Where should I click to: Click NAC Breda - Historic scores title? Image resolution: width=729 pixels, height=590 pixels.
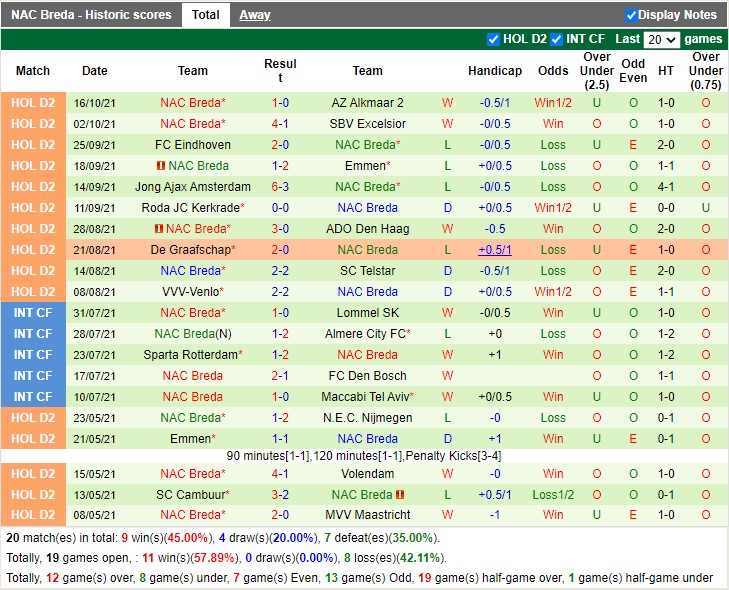tap(91, 15)
